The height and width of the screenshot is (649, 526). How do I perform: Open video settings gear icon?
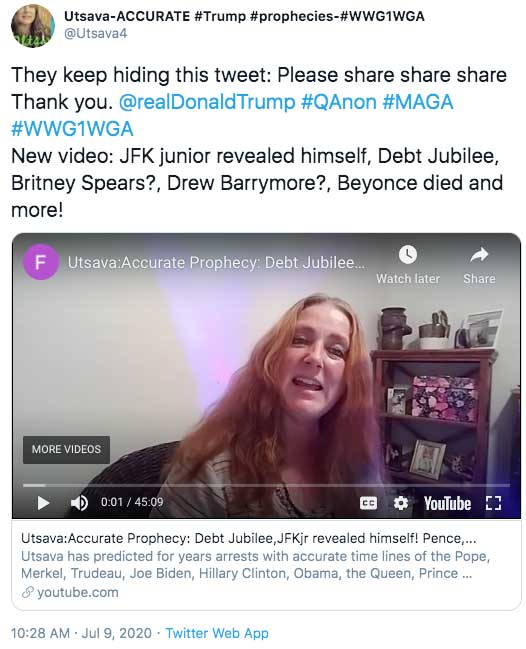coord(401,503)
